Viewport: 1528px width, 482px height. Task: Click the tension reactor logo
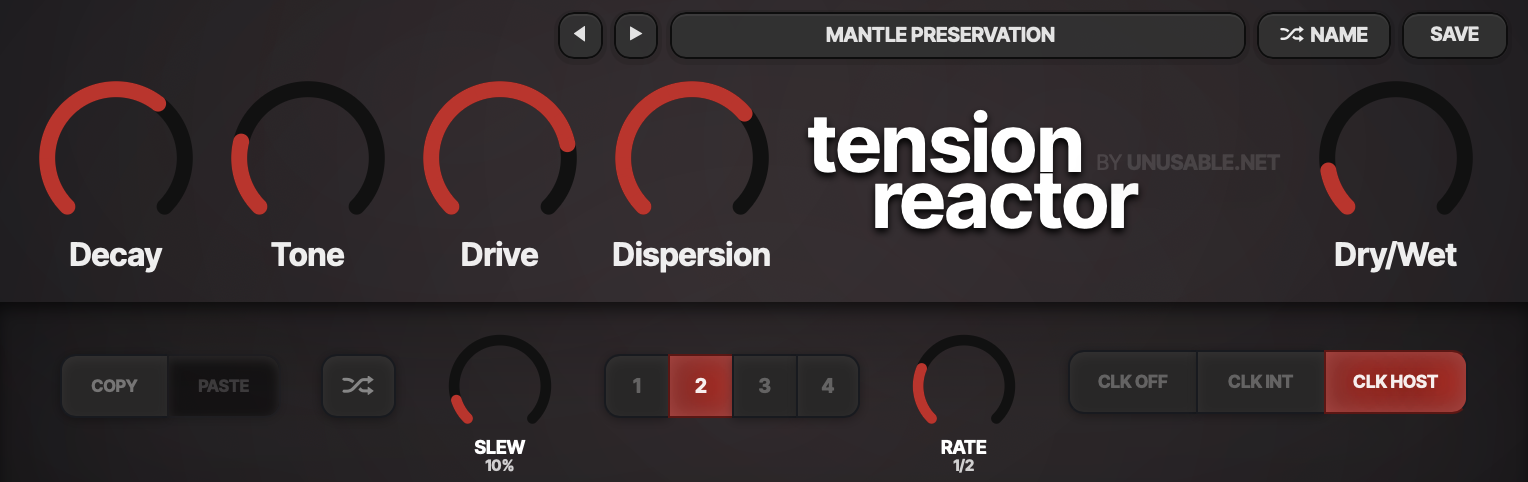[x=972, y=173]
